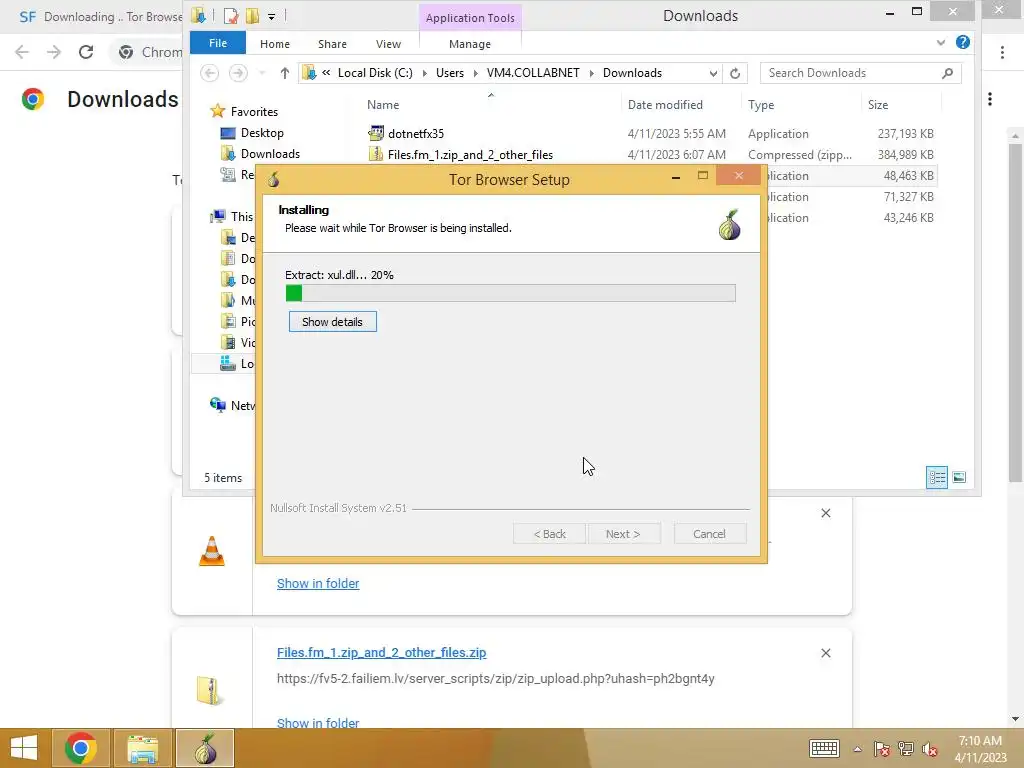Open the File tab in Explorer ribbon
Image resolution: width=1024 pixels, height=768 pixels.
218,43
